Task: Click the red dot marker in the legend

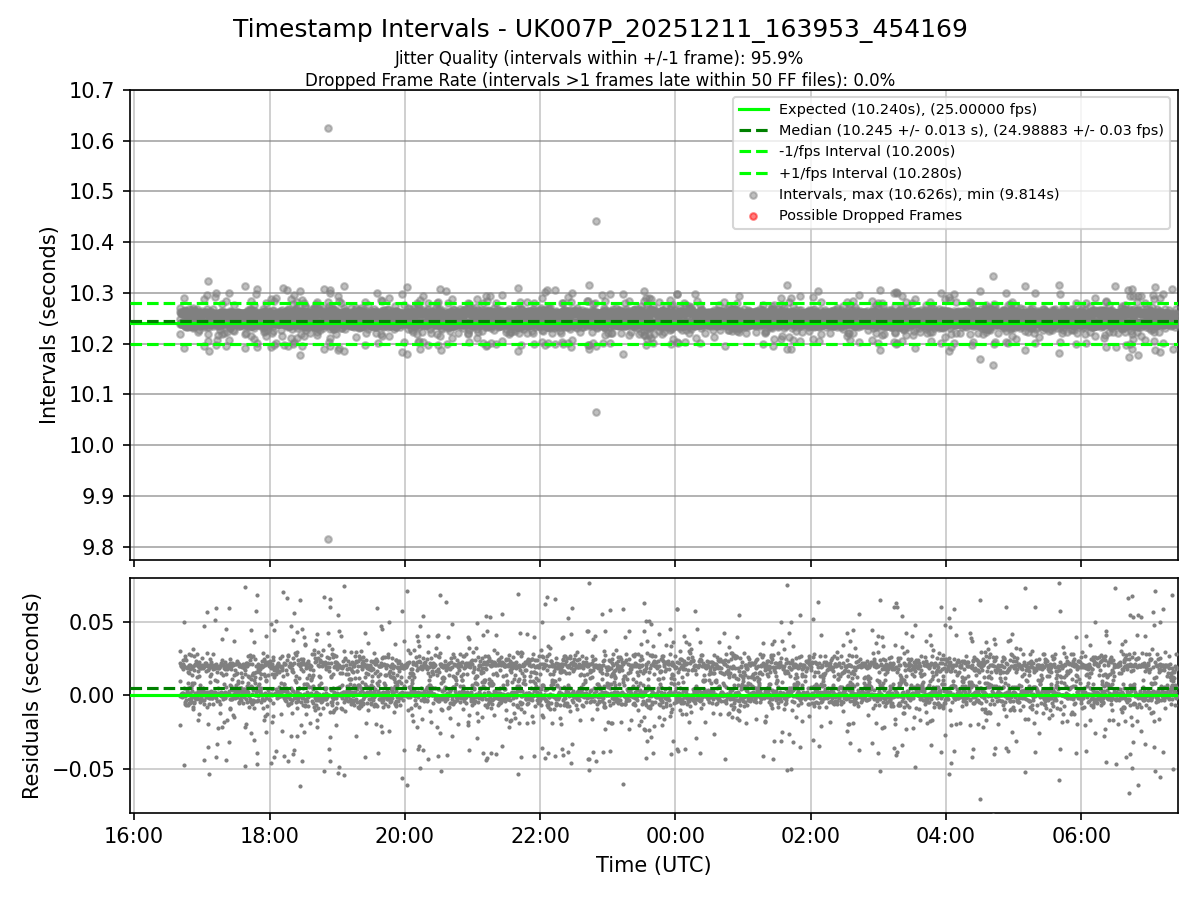Action: tap(754, 216)
